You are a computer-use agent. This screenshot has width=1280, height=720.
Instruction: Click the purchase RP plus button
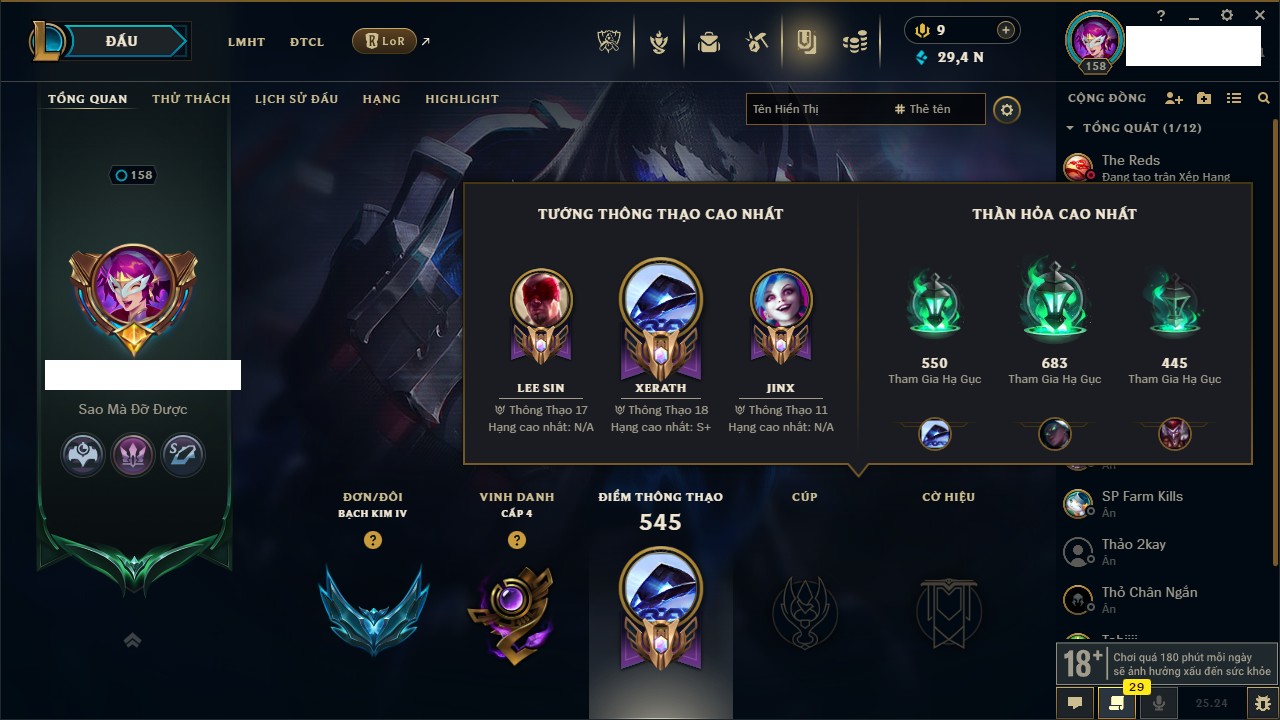tap(1005, 30)
